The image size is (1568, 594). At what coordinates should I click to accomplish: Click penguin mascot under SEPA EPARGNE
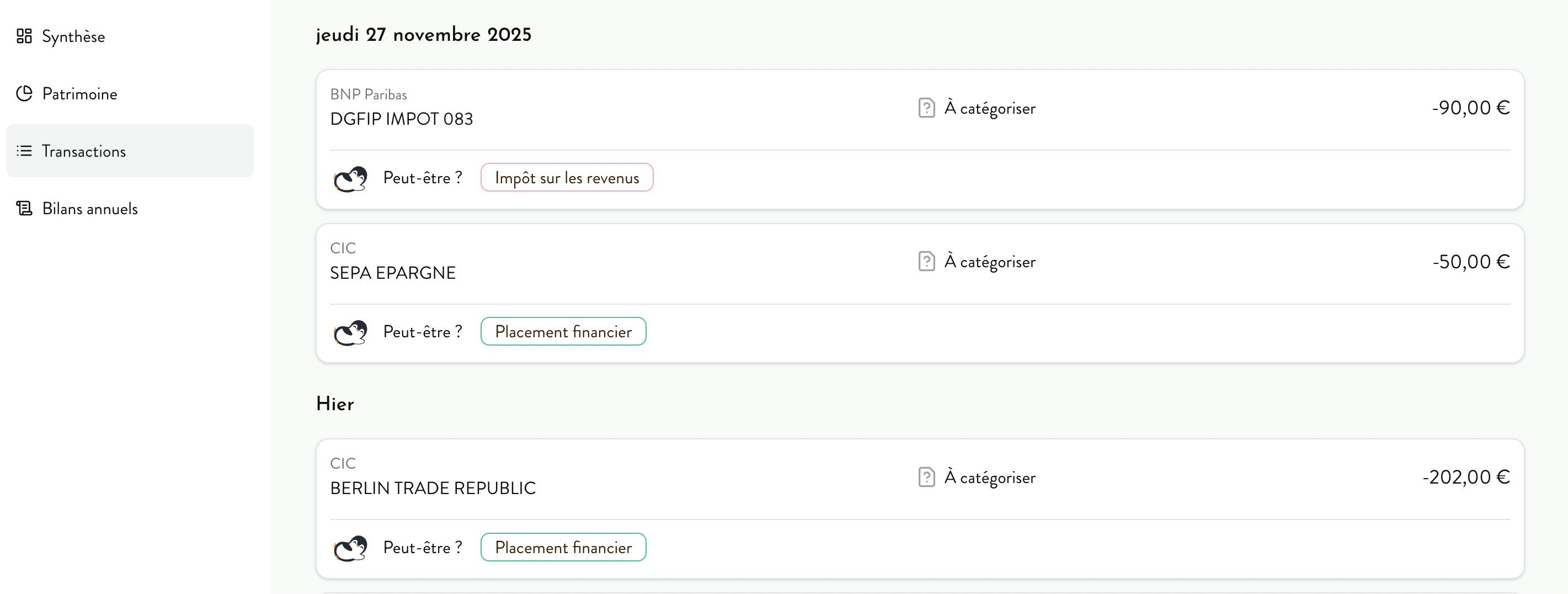(x=350, y=332)
